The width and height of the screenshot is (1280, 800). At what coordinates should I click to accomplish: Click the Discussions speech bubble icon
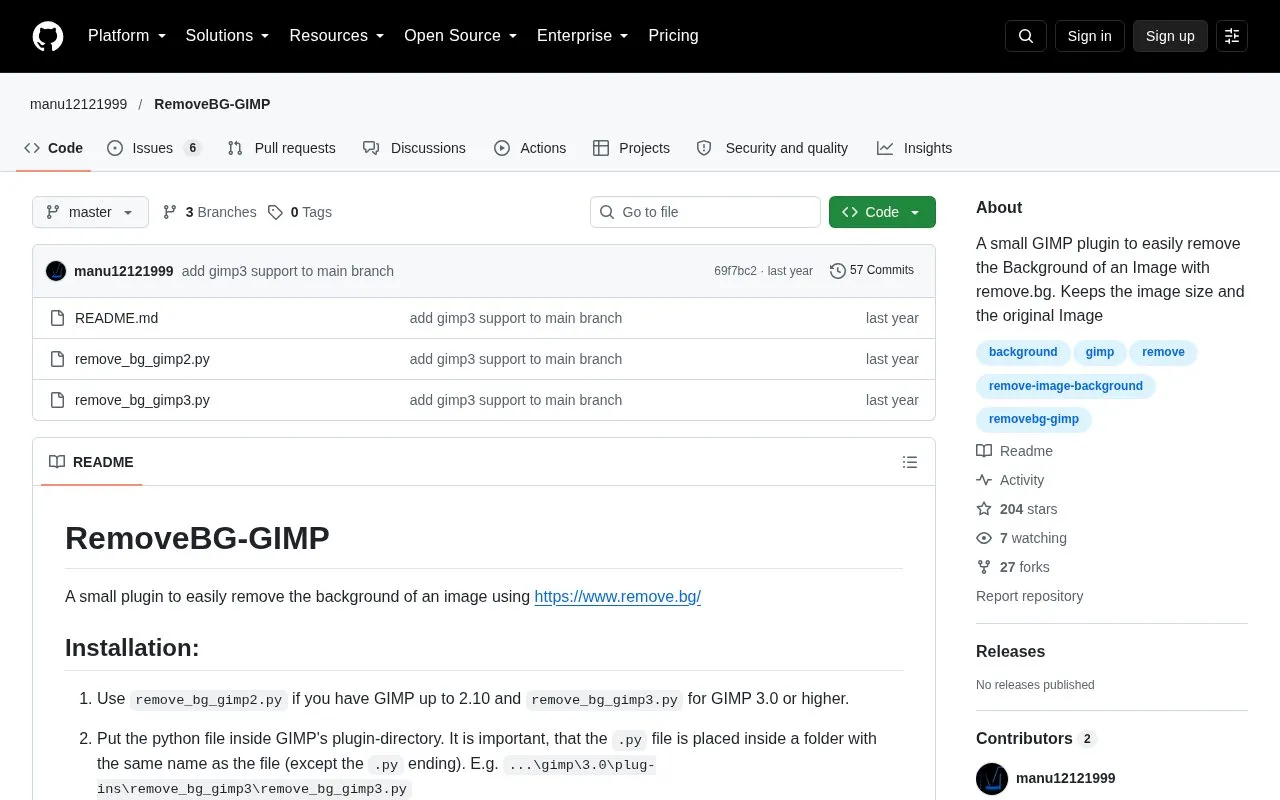(x=371, y=148)
